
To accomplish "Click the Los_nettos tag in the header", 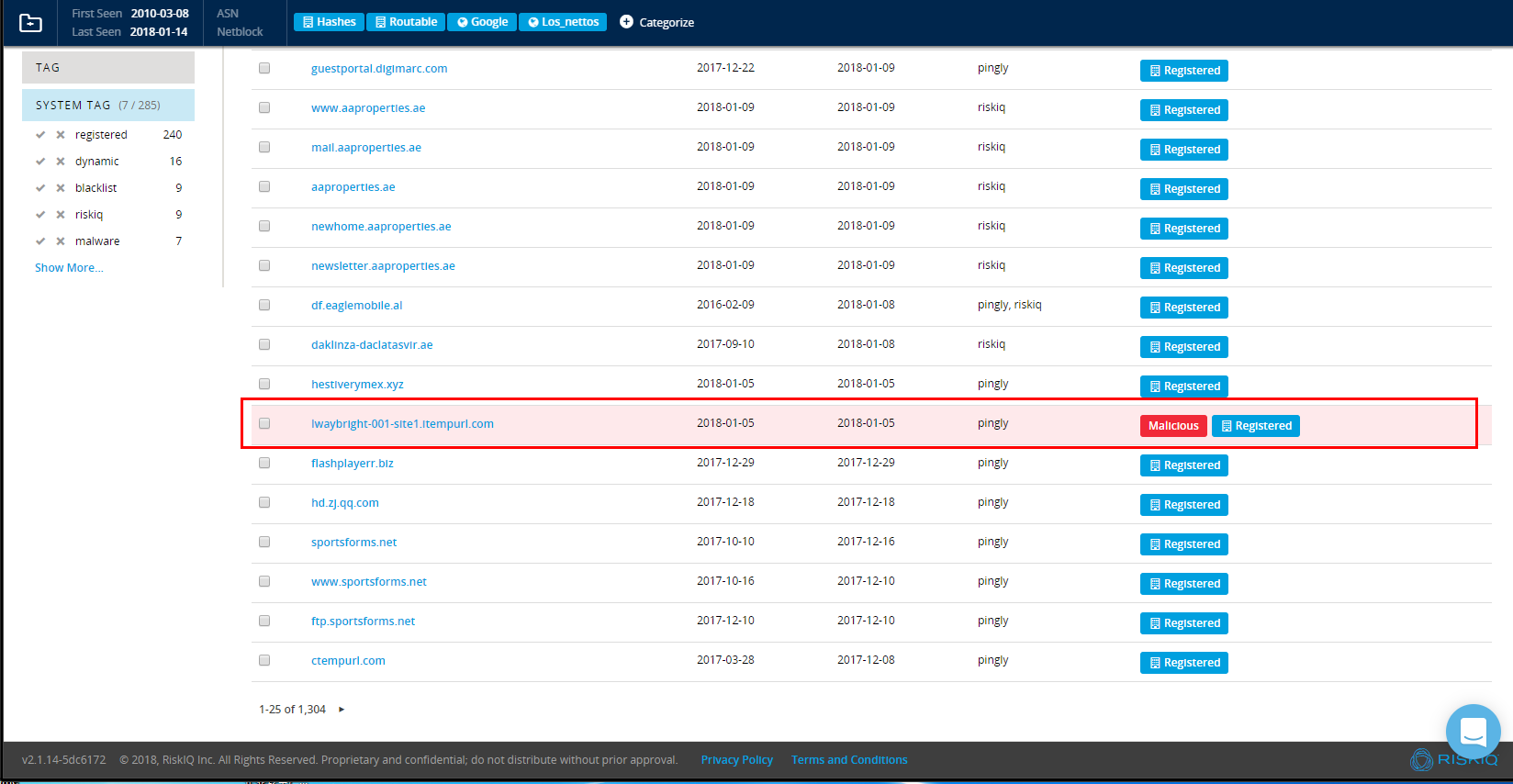I will 563,22.
